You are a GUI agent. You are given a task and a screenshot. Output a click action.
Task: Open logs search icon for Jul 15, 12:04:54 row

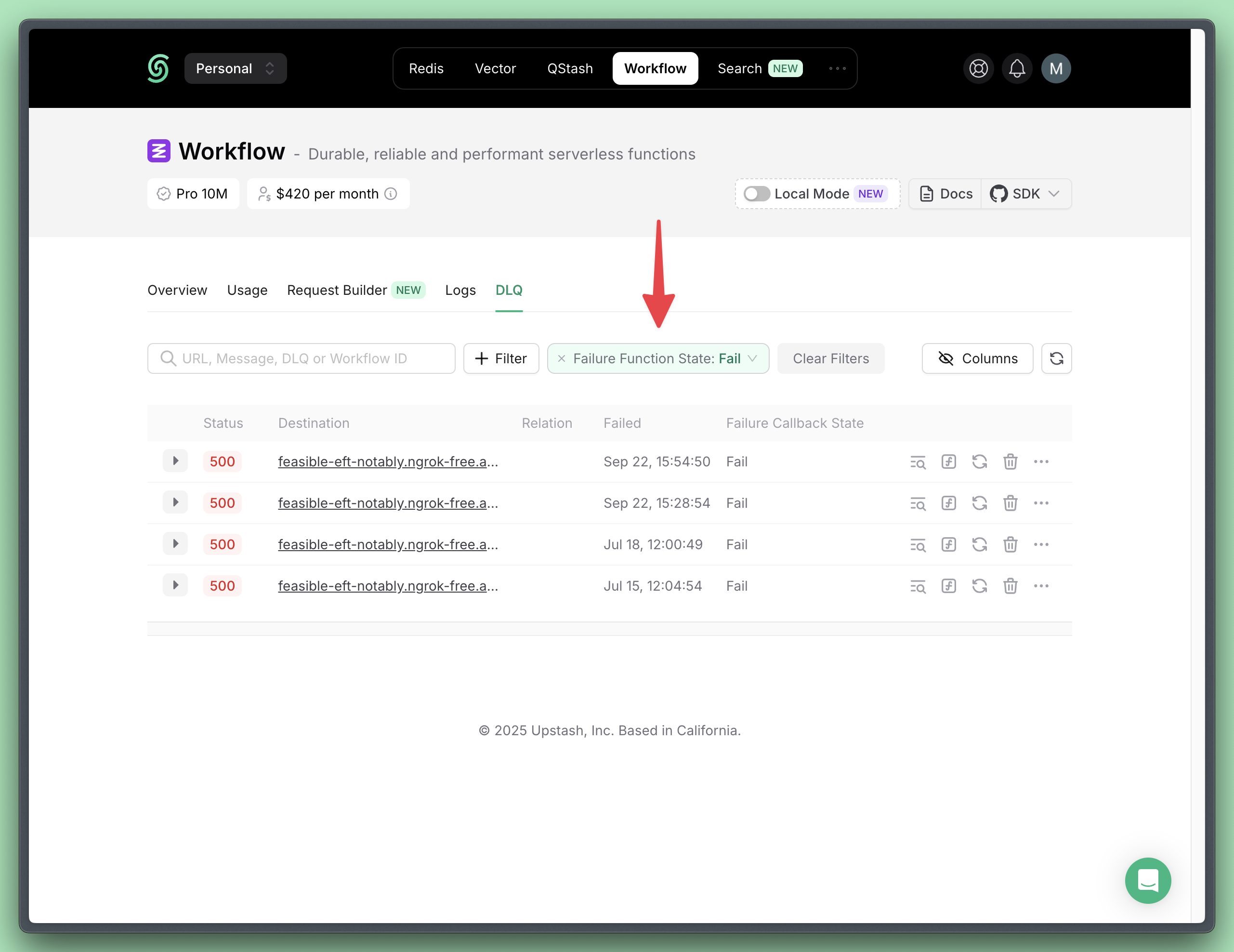click(918, 586)
